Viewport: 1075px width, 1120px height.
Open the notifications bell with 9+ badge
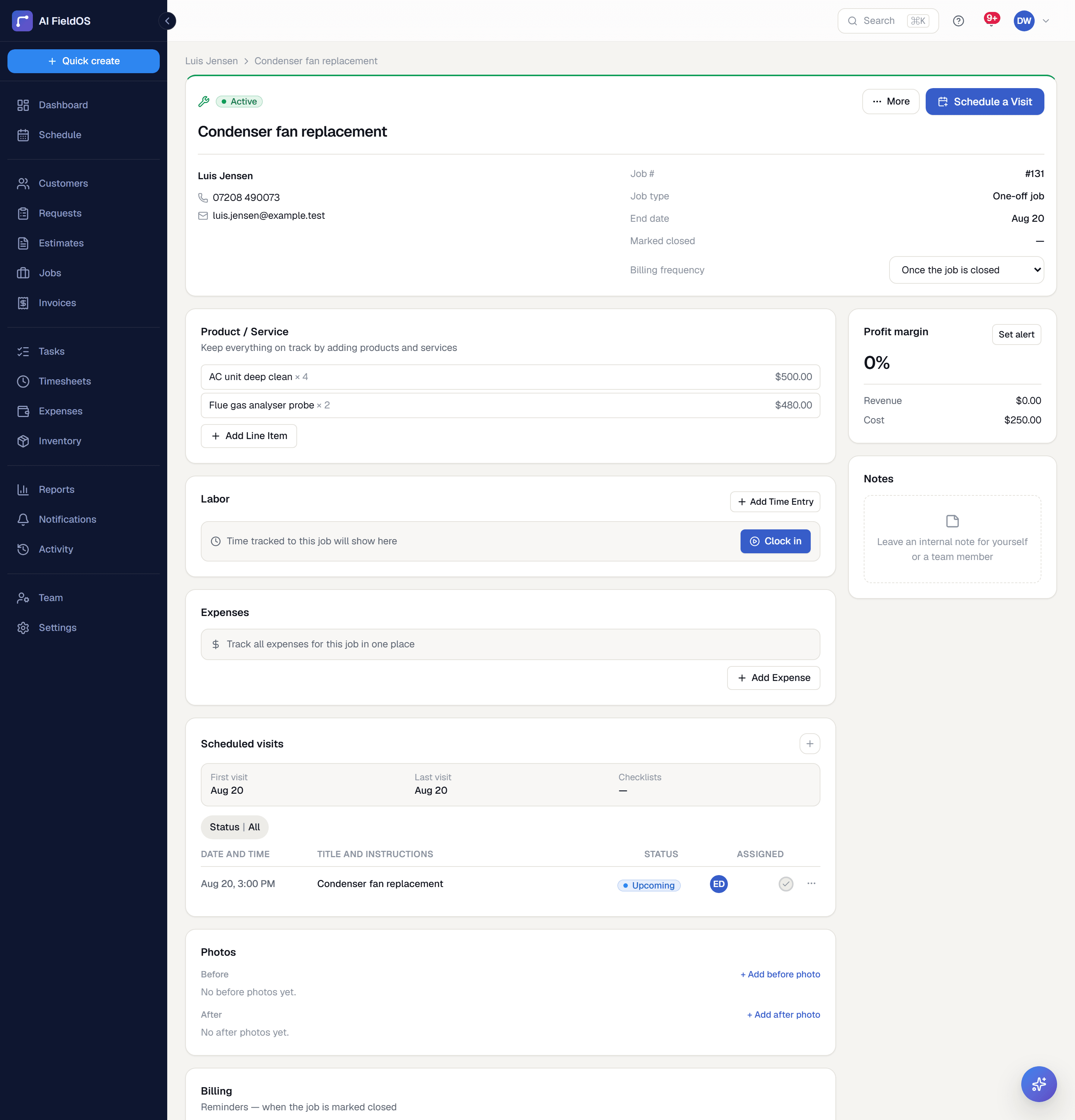pos(991,21)
